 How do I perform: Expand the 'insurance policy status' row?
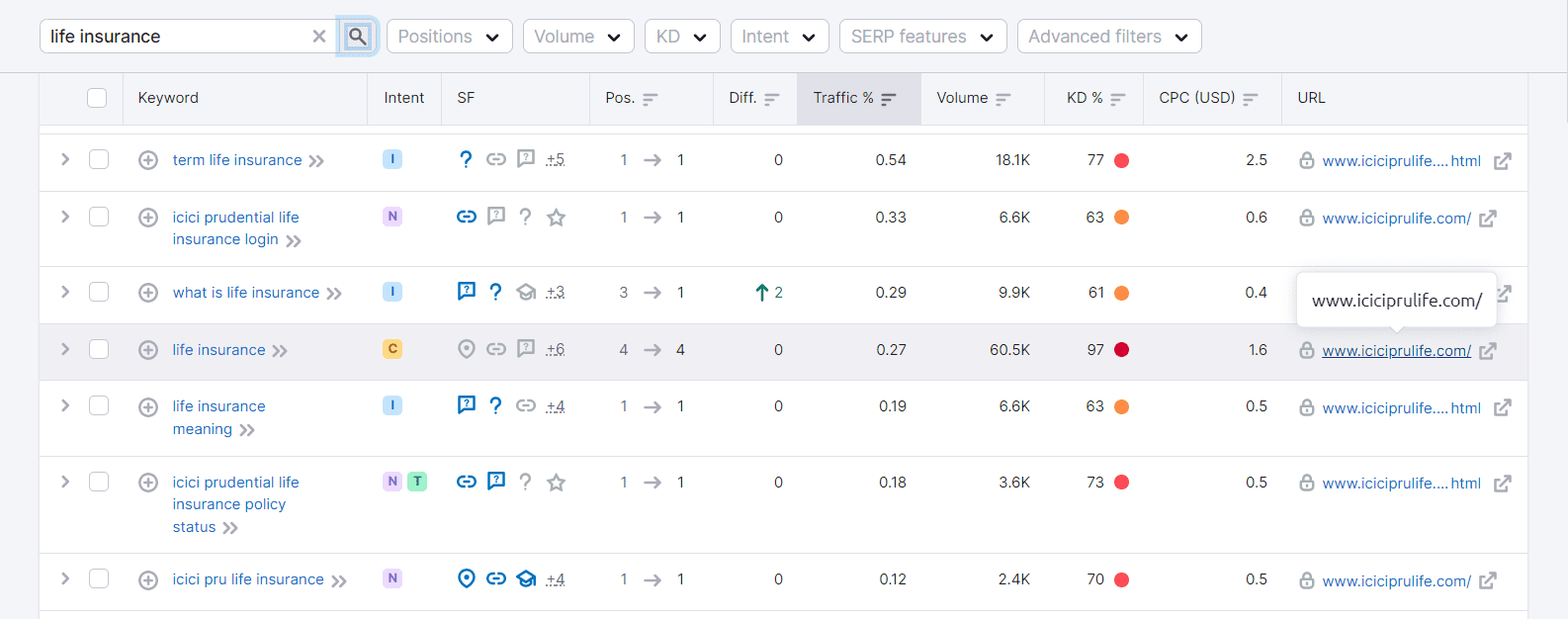point(65,482)
